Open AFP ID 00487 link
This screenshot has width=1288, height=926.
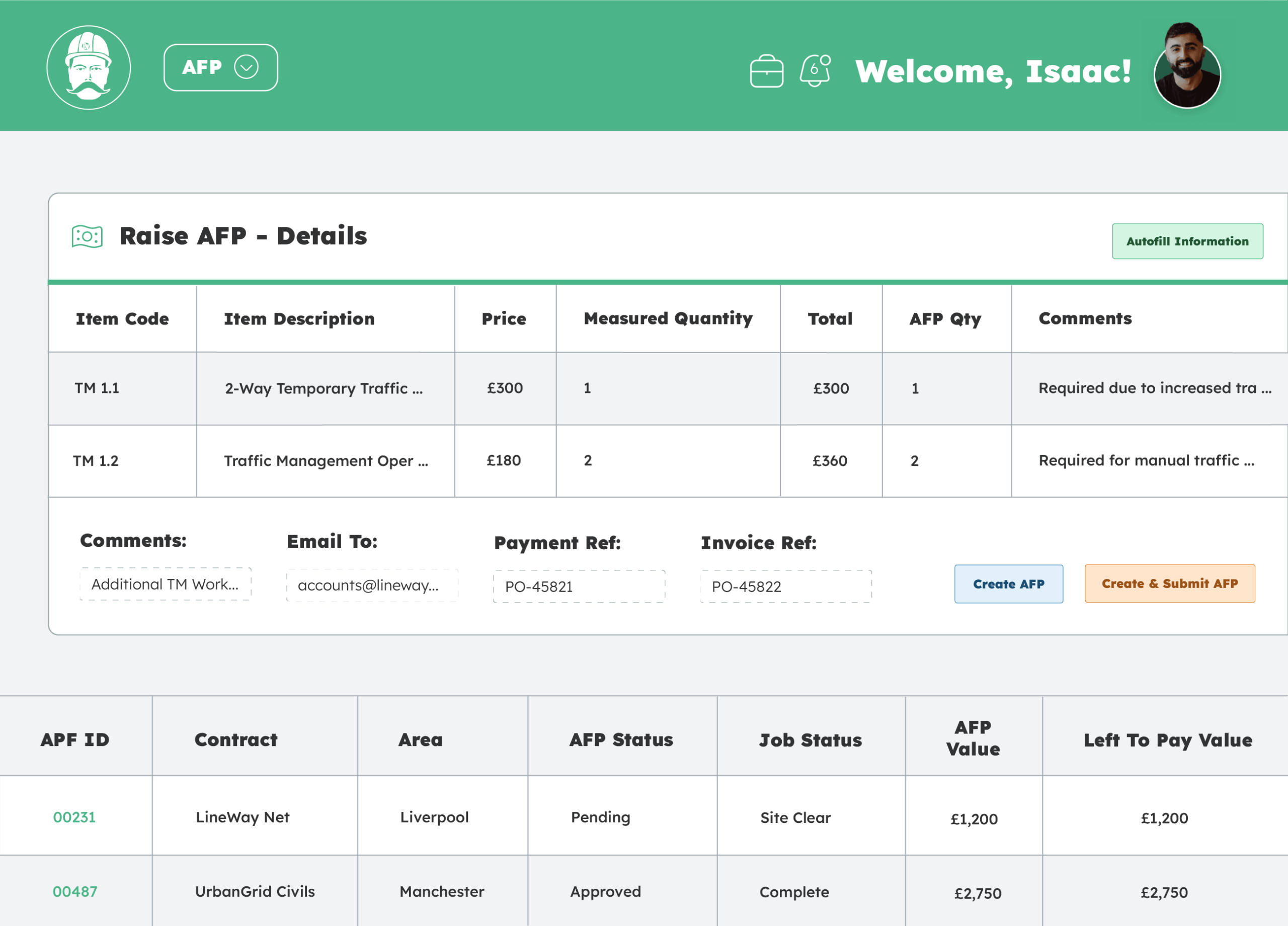75,891
